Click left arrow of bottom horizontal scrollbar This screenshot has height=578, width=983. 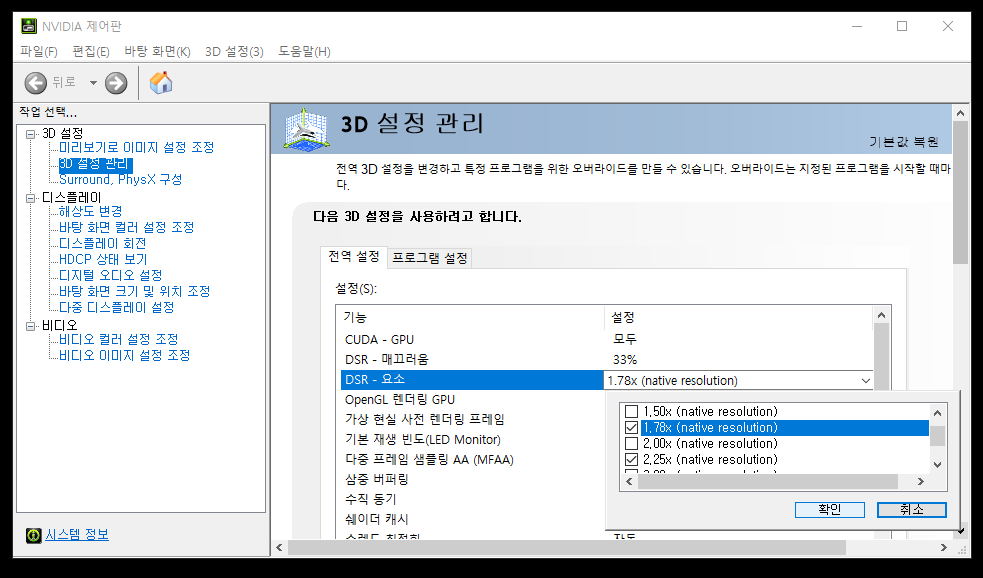pos(280,547)
